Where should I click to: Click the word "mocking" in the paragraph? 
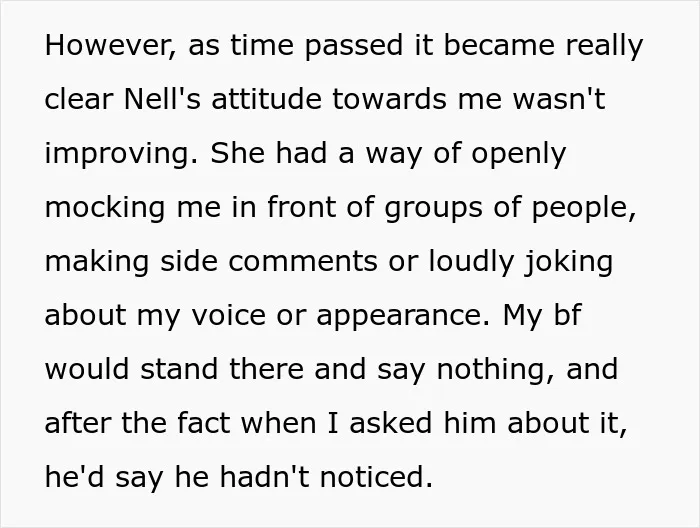click(x=105, y=208)
